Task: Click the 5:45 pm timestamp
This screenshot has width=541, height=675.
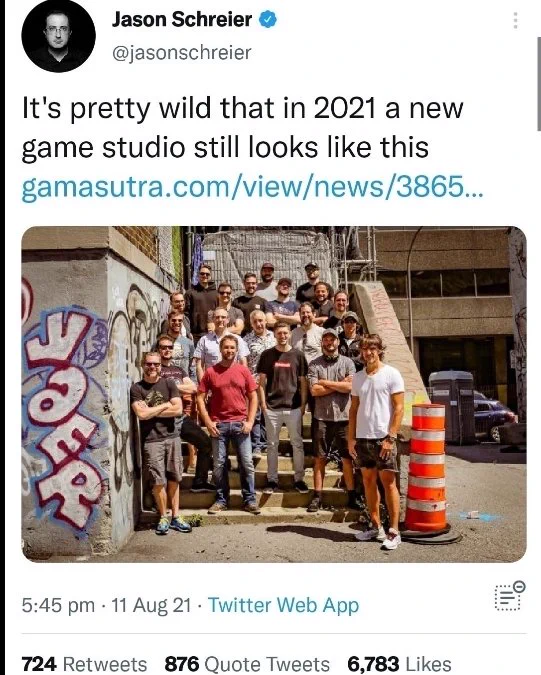Action: 58,605
